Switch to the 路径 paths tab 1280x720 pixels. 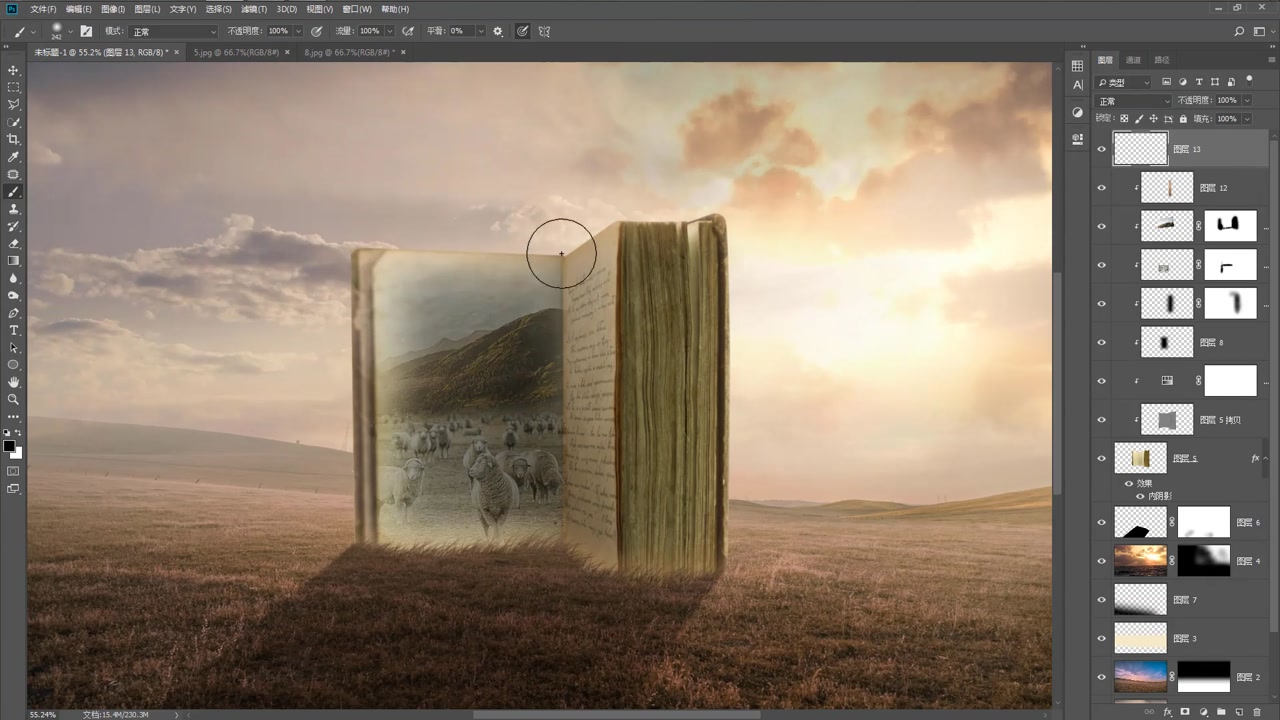click(x=1161, y=60)
